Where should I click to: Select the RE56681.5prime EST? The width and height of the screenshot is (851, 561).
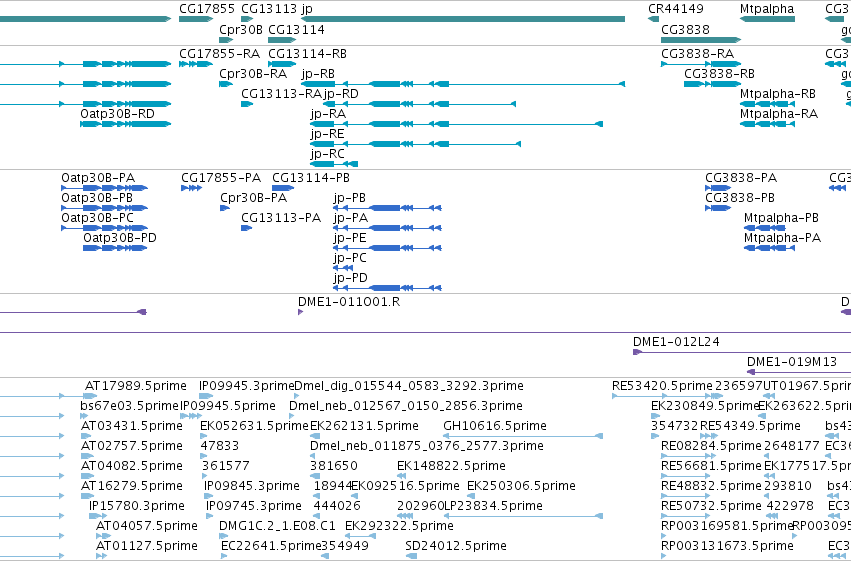pos(685,476)
